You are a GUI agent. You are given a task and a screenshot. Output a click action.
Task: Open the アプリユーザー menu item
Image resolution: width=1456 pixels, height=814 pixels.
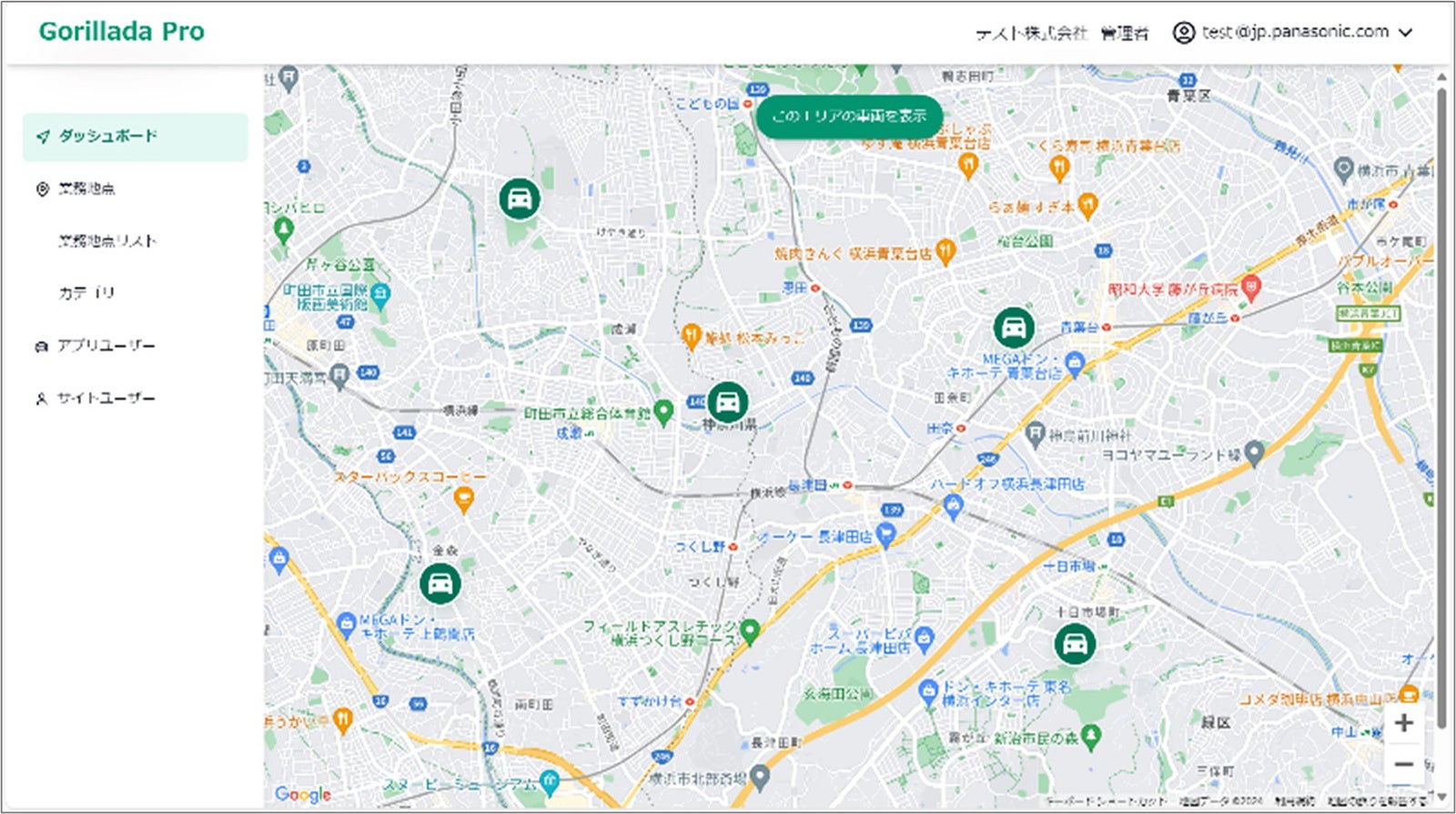(x=106, y=346)
